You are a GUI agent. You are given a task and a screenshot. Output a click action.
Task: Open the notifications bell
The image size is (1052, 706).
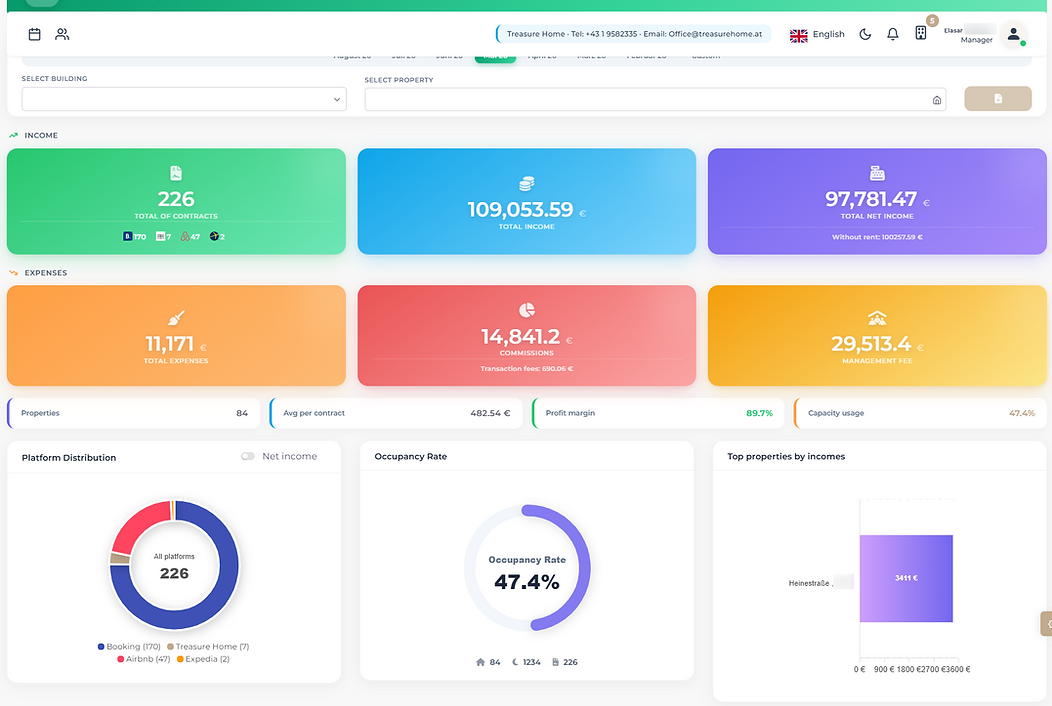(x=893, y=34)
